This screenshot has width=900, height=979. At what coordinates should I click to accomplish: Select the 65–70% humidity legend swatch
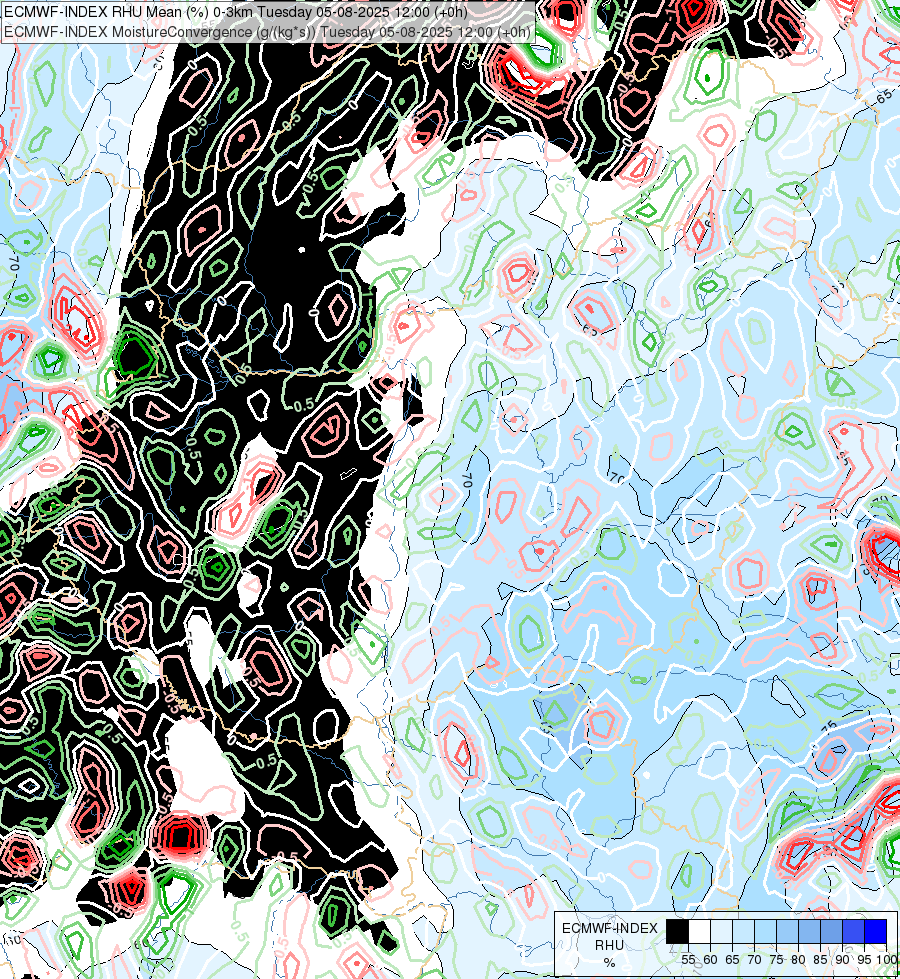[x=743, y=932]
